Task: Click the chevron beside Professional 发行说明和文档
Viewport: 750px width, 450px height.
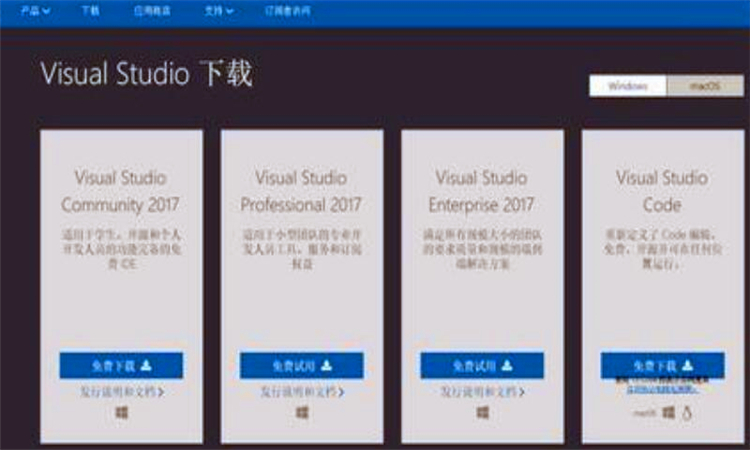Action: tap(341, 392)
